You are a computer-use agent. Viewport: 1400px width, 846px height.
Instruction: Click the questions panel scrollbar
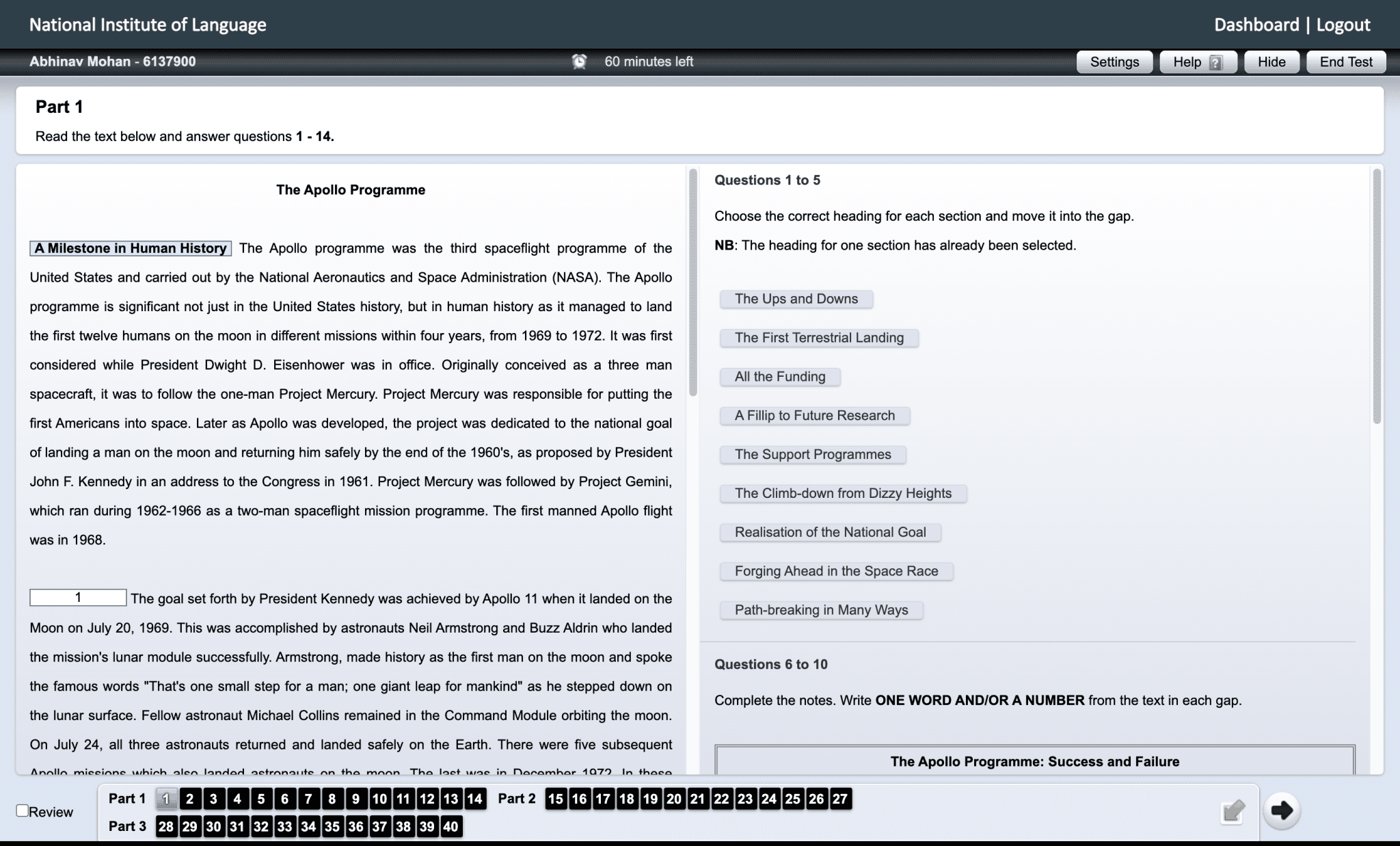(x=1377, y=296)
